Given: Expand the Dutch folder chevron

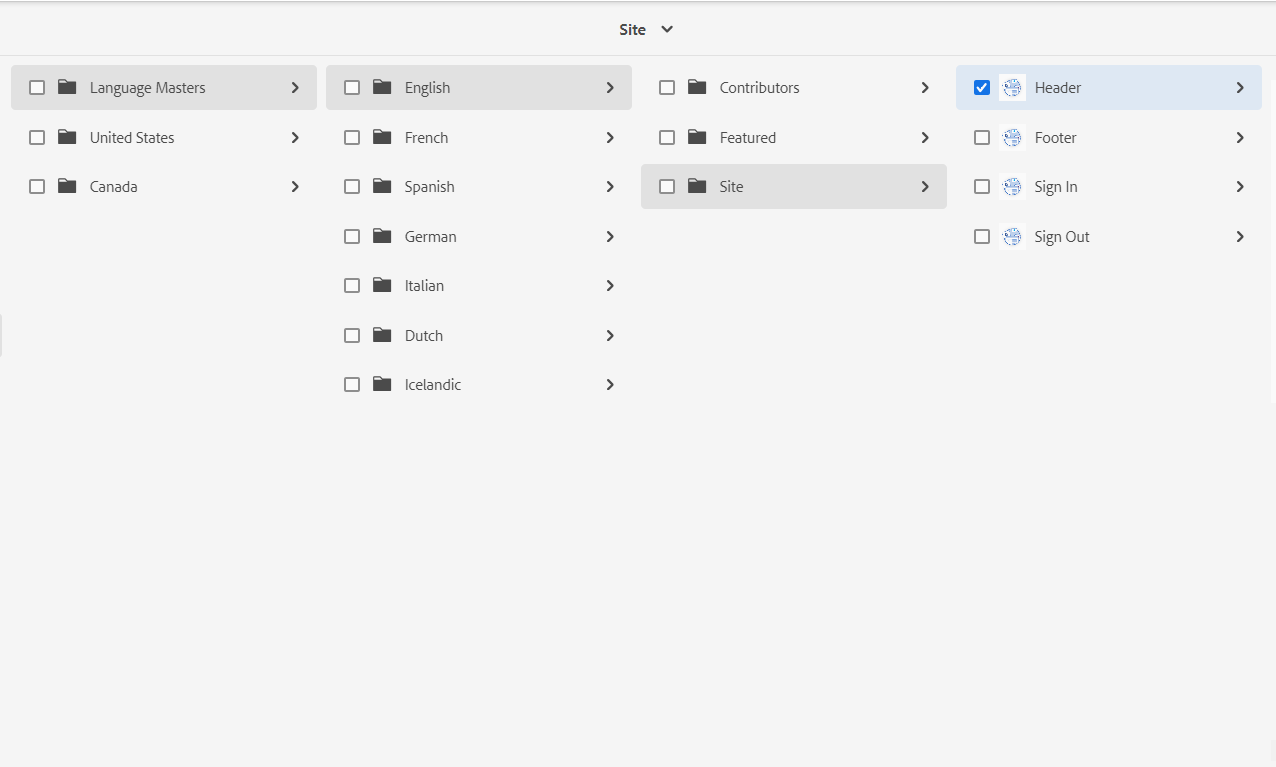Looking at the screenshot, I should [x=610, y=336].
